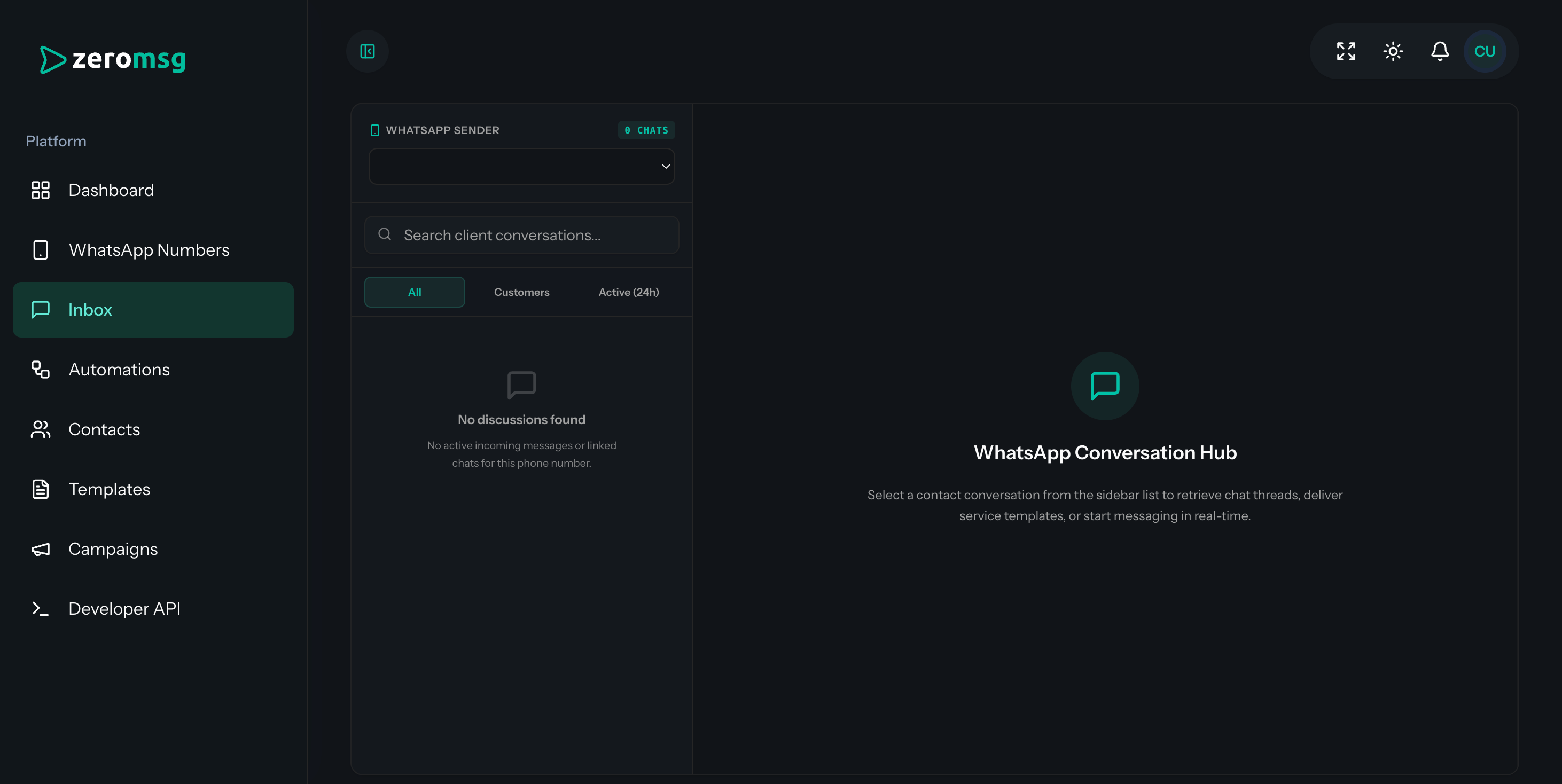The image size is (1562, 784).
Task: Focus the Search client conversations field
Action: tap(521, 234)
